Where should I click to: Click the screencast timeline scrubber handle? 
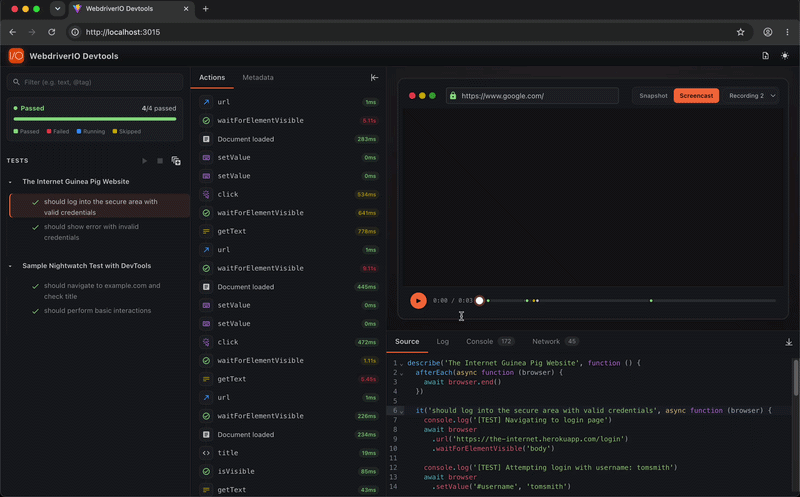[479, 301]
